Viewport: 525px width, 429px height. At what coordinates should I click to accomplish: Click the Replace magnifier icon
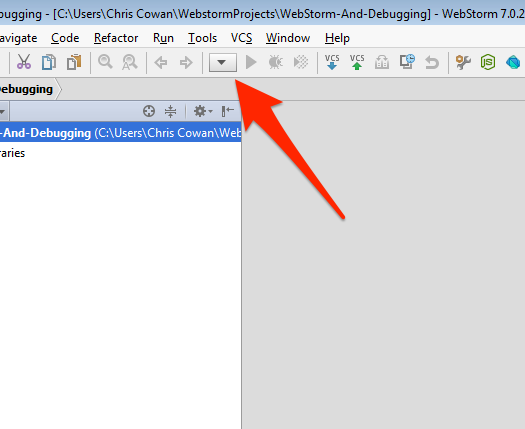(130, 62)
